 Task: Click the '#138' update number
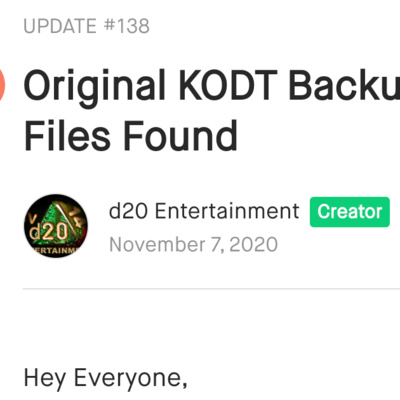point(127,26)
